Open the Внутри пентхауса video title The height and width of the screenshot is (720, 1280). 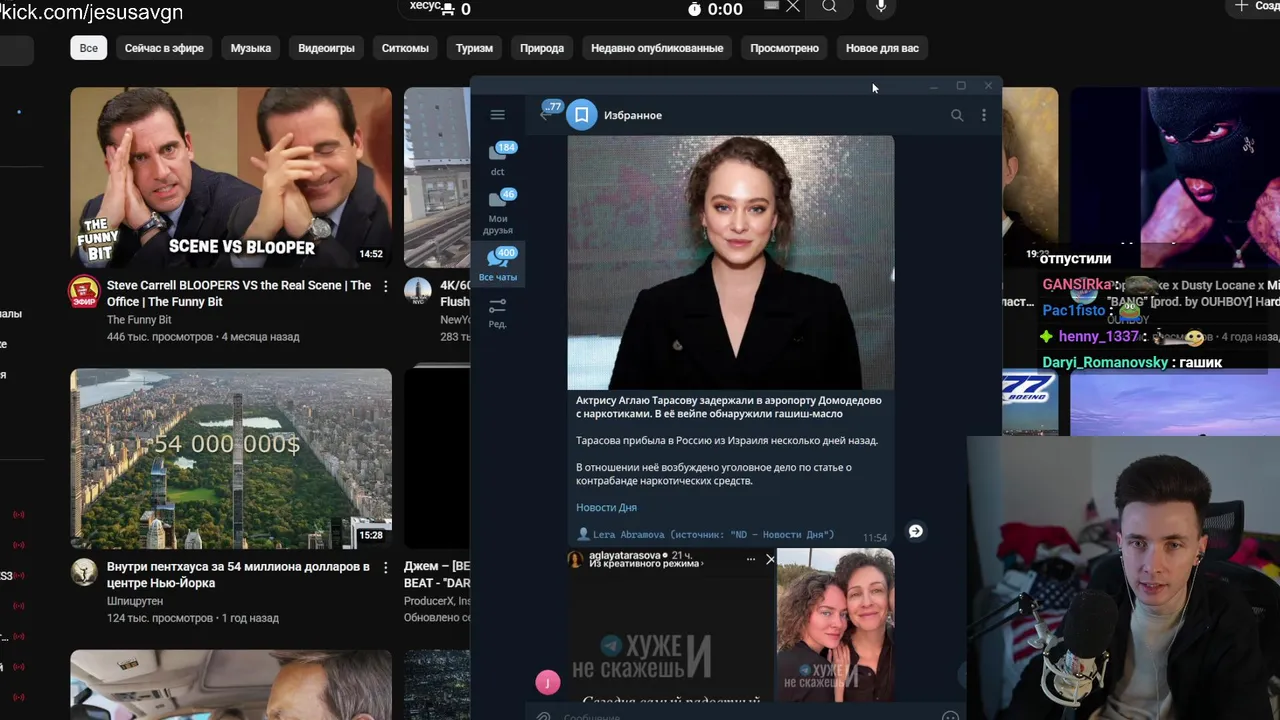point(238,574)
